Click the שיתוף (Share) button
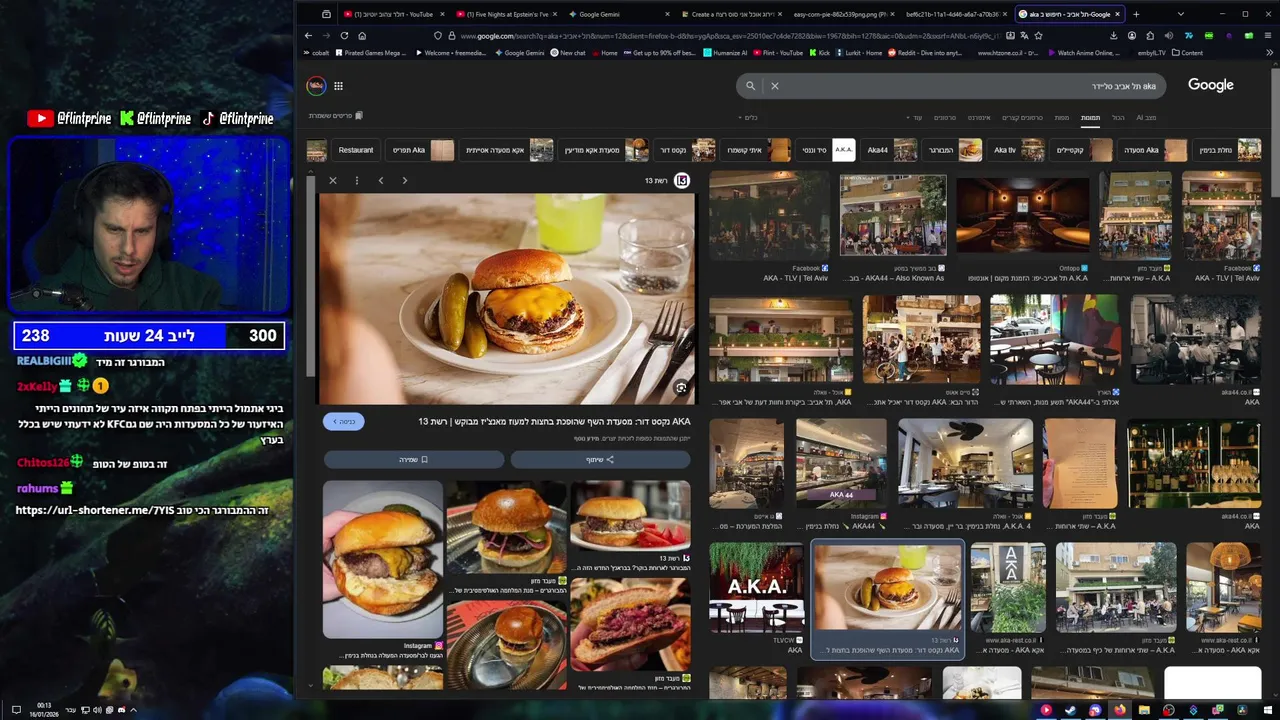1280x720 pixels. [600, 459]
